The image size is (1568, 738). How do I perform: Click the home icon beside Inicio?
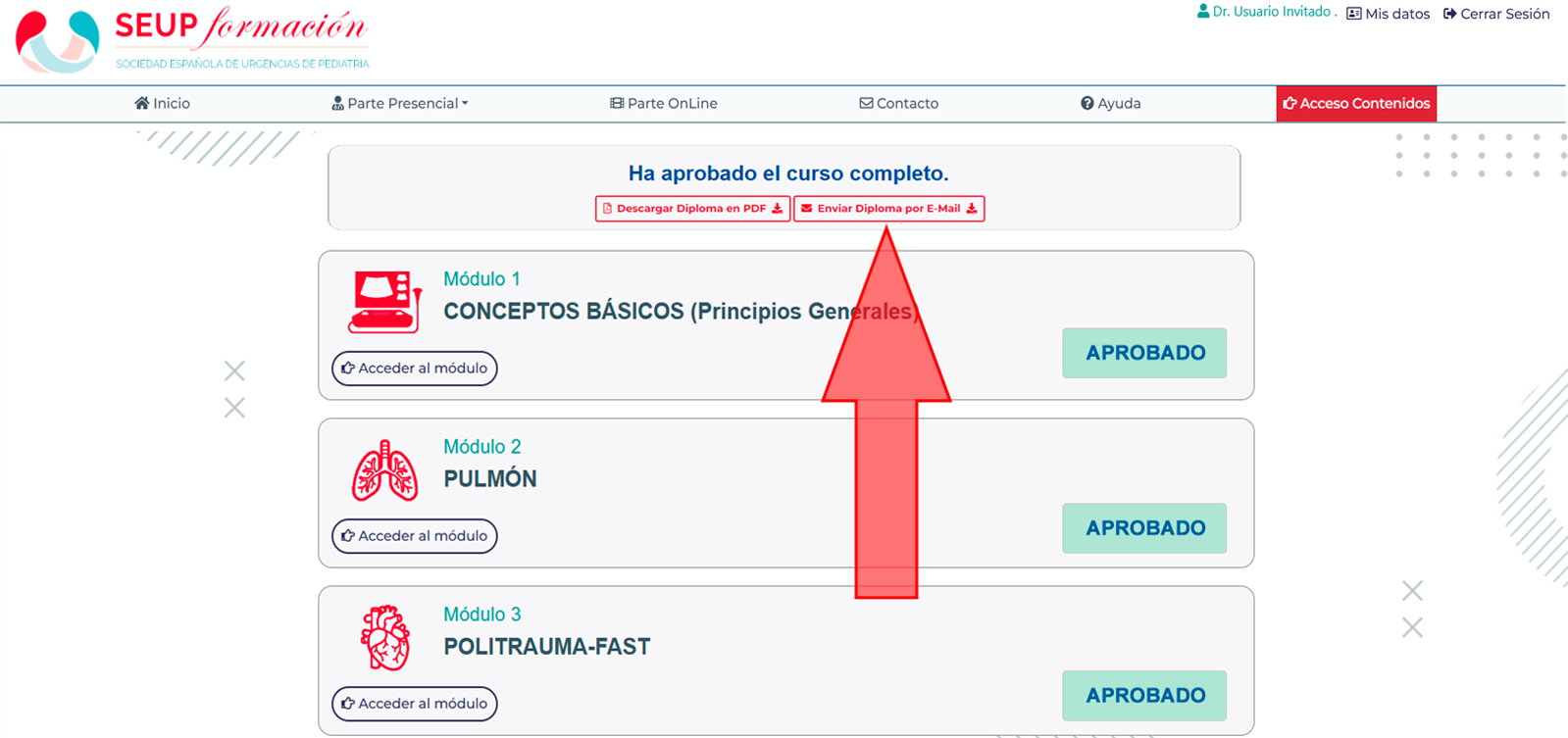pyautogui.click(x=142, y=103)
